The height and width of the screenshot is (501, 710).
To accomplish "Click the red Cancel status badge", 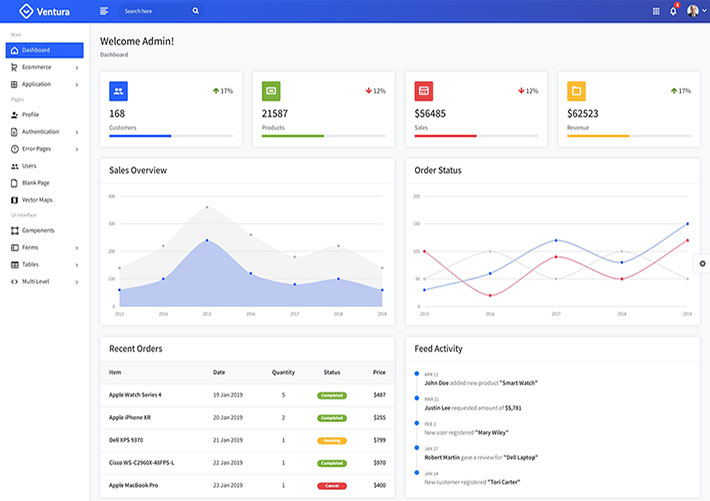I will 332,485.
